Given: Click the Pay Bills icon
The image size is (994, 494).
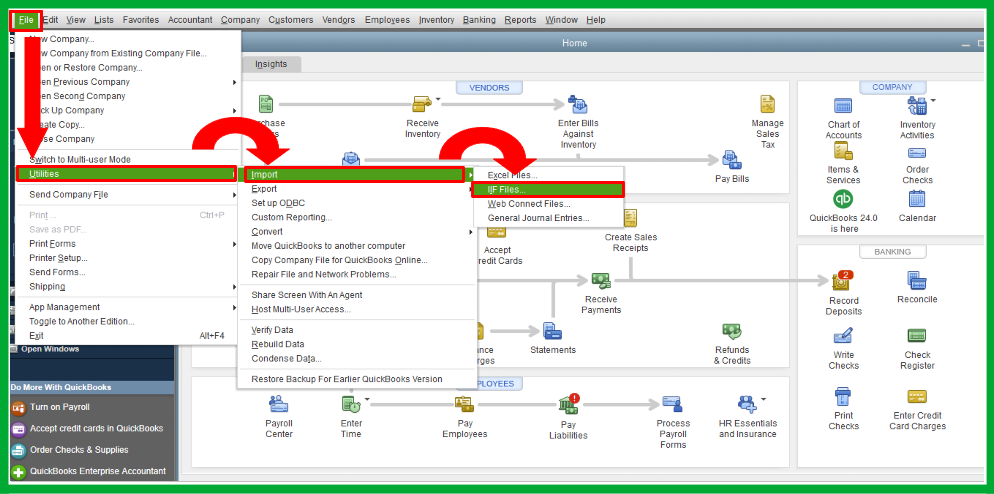Looking at the screenshot, I should (731, 159).
